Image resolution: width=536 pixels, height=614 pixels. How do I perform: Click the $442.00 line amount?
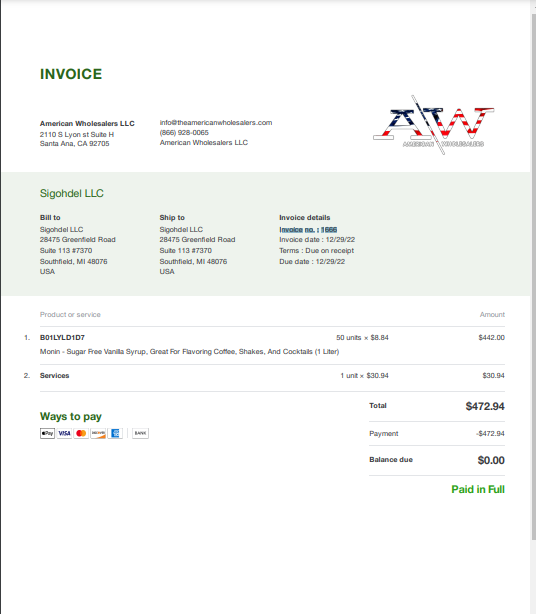pos(491,338)
